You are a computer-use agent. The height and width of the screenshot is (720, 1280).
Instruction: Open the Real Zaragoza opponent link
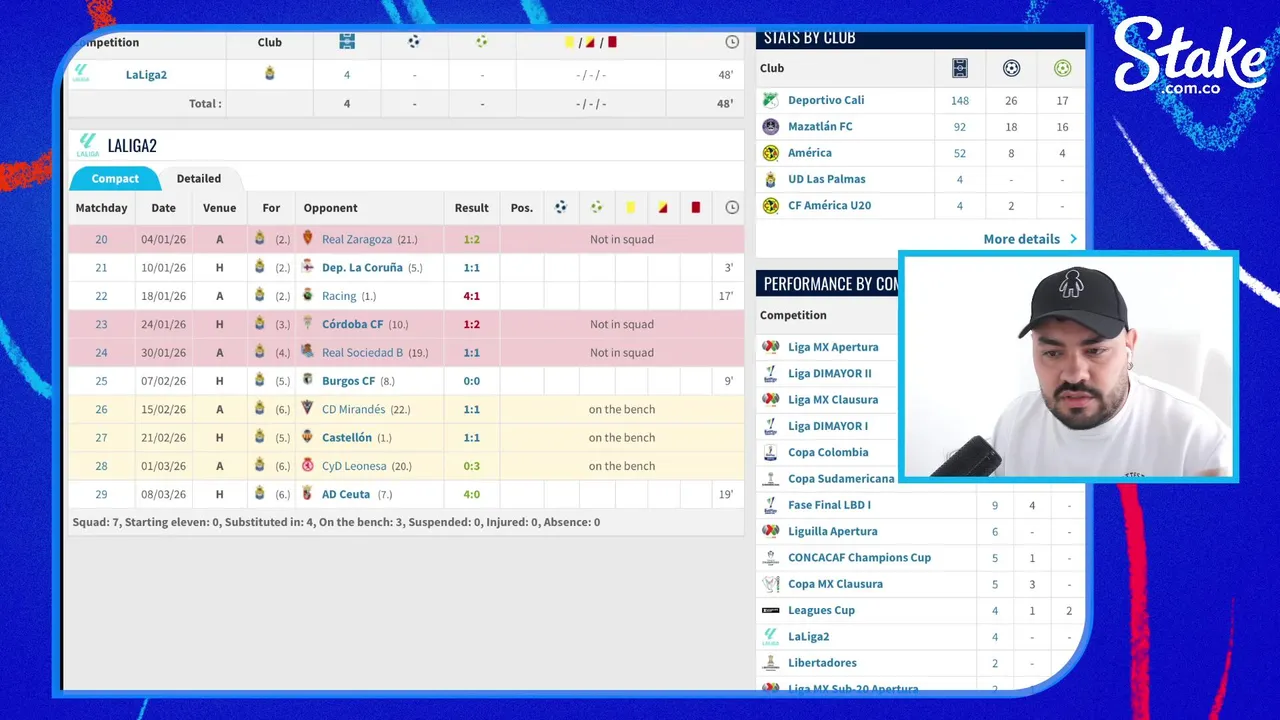coord(357,240)
